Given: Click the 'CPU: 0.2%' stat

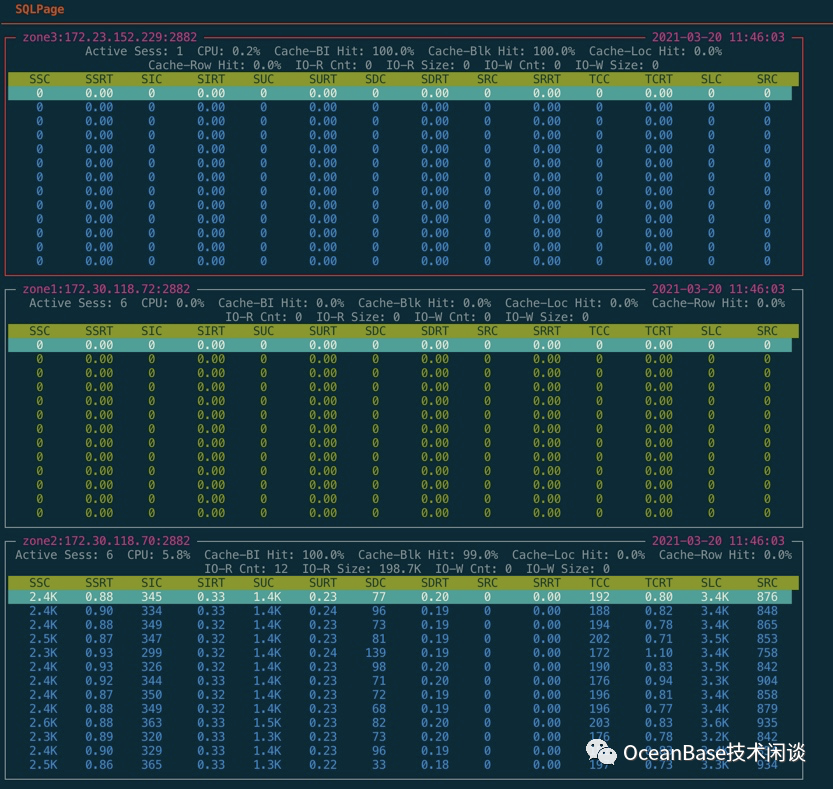Looking at the screenshot, I should 229,51.
